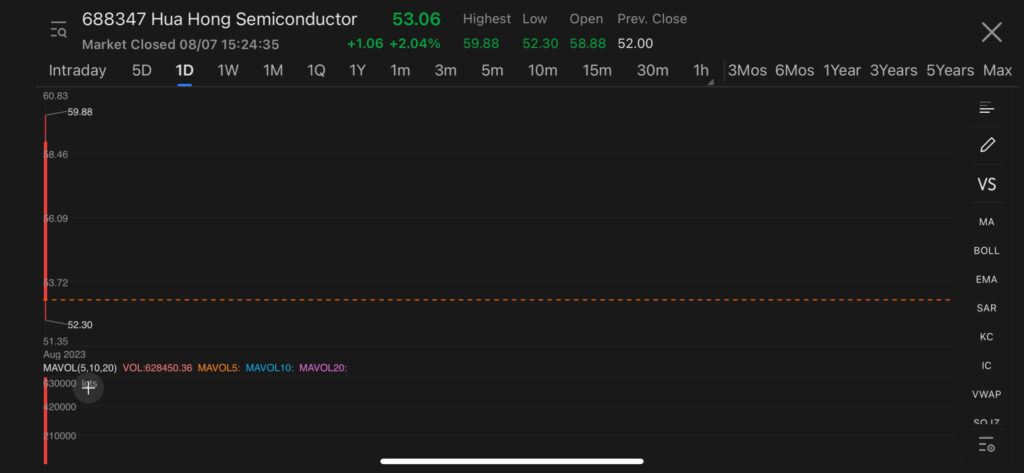Screen dimensions: 1024x473
Task: Click the 52.30 low price marker
Action: coord(80,325)
